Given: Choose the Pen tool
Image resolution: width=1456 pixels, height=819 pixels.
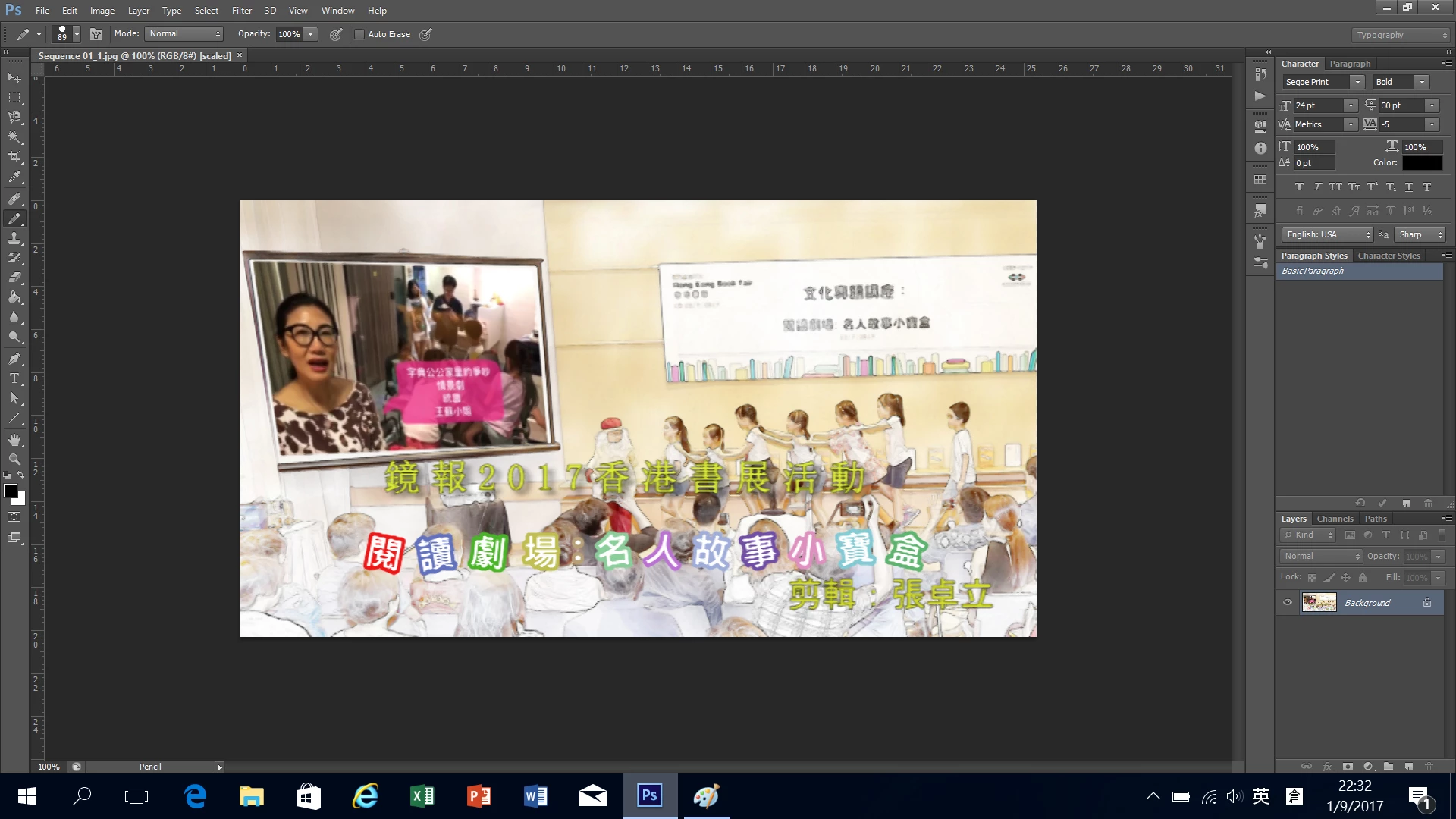Looking at the screenshot, I should tap(14, 359).
